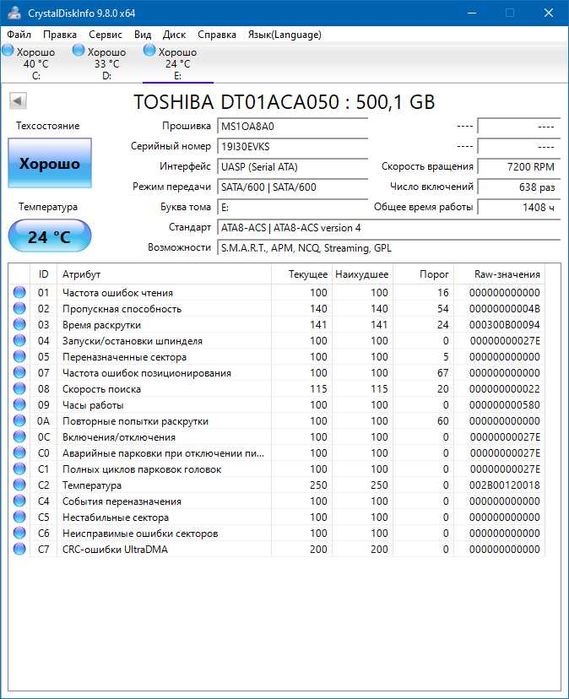Screen dimensions: 569x699
Task: Click status circle for attribute 05 reallocated sectors
Action: (x=19, y=357)
